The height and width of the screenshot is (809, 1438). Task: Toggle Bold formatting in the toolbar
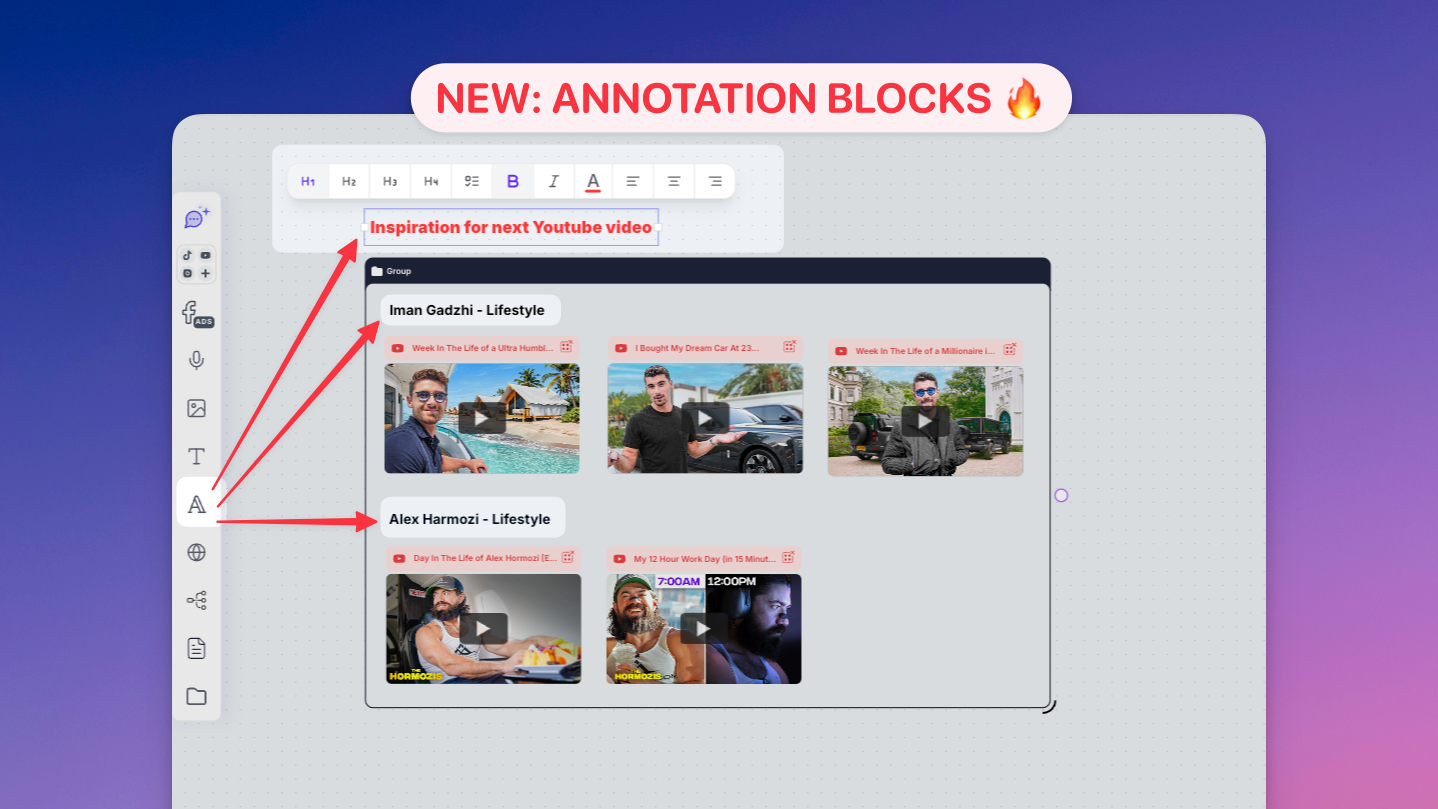click(x=513, y=181)
